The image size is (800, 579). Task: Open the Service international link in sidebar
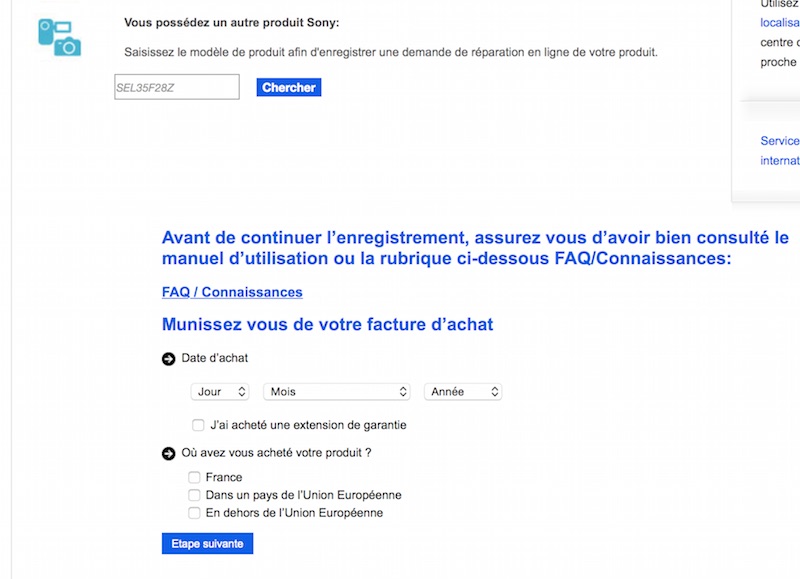pos(780,150)
